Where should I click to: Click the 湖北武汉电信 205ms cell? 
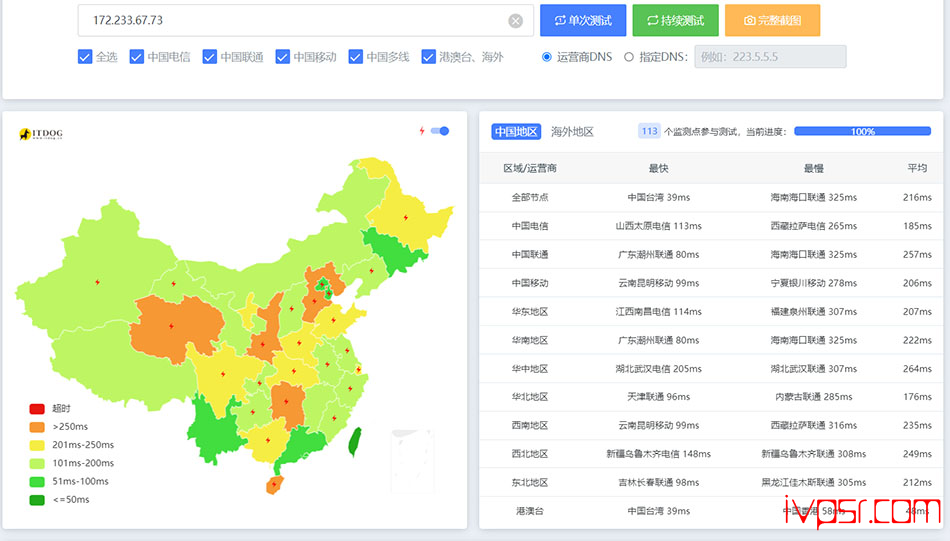tap(659, 369)
